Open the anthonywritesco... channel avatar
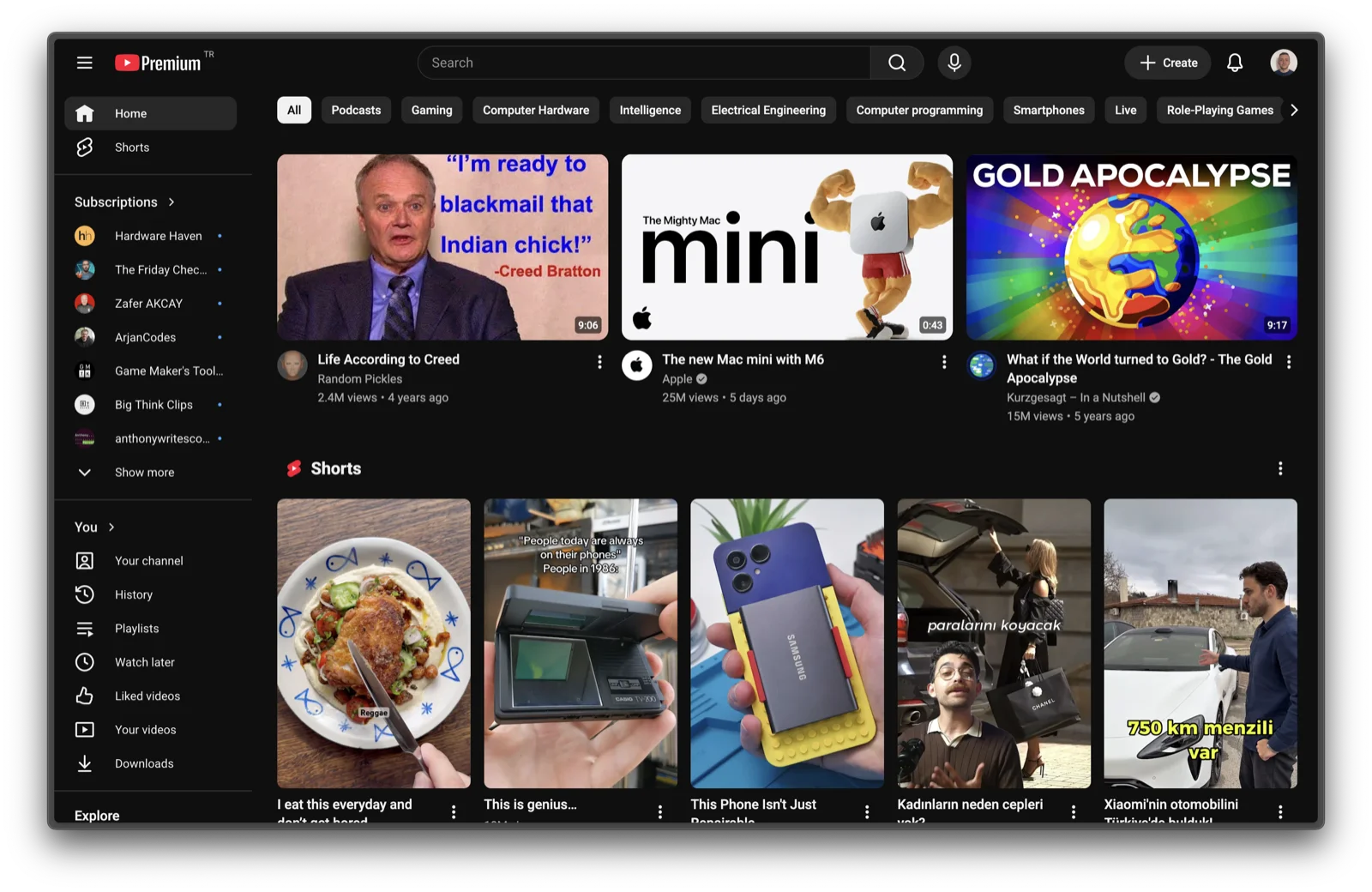 [x=84, y=438]
